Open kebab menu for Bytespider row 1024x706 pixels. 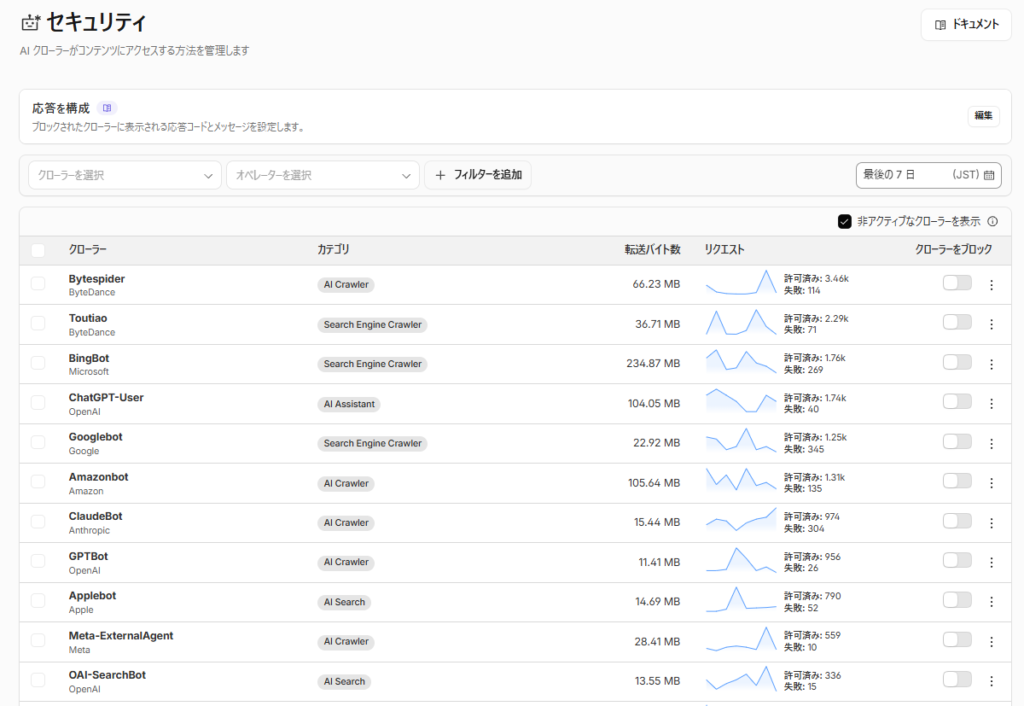(x=991, y=285)
